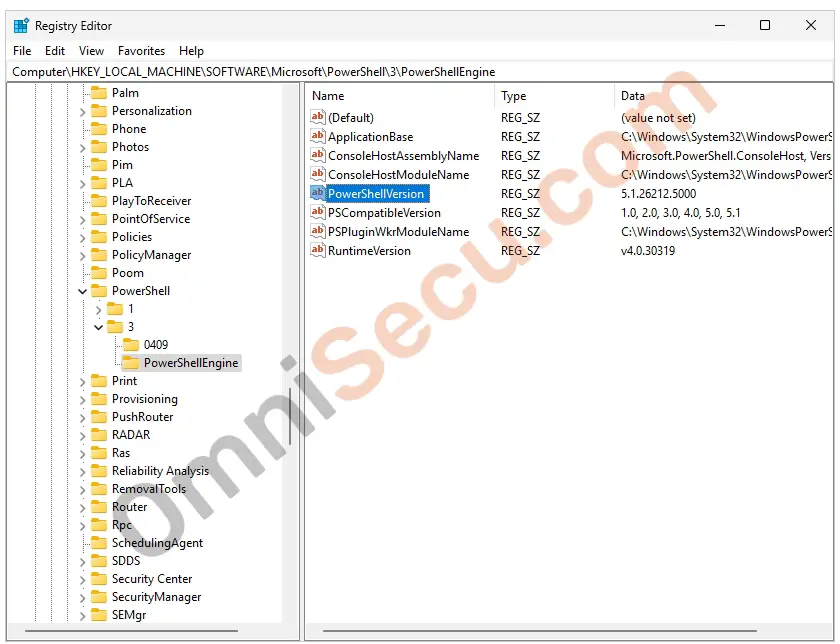The width and height of the screenshot is (840, 644).
Task: Click the Photos folder icon
Action: point(99,147)
